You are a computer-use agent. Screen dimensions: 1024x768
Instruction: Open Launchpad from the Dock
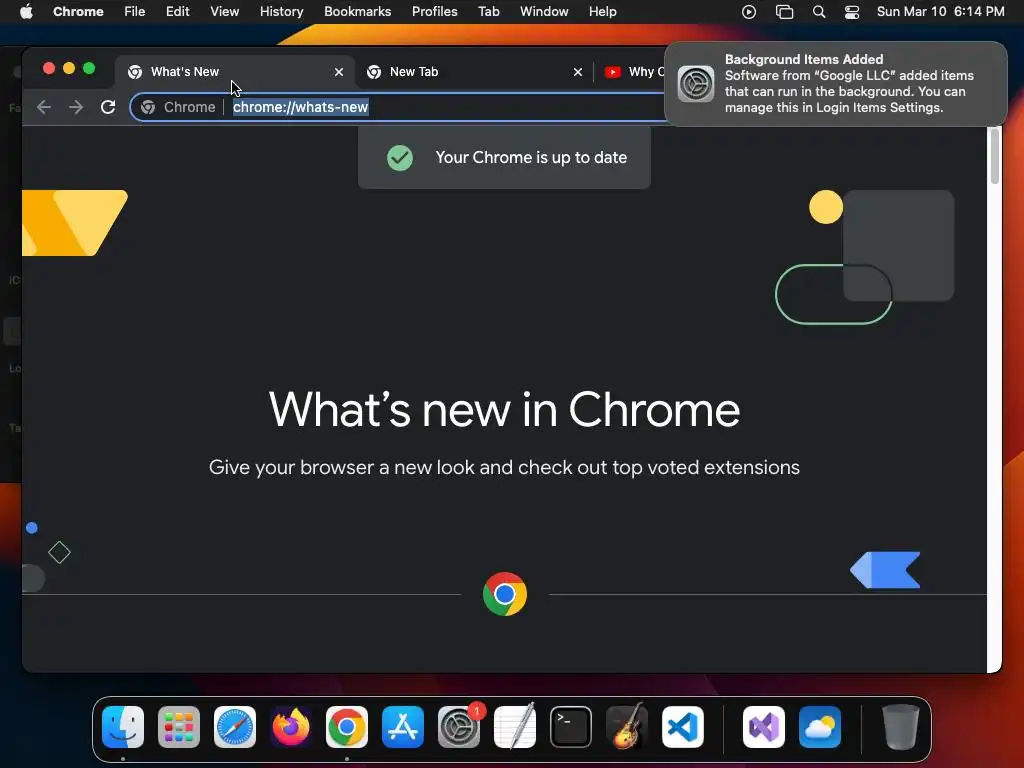point(179,727)
